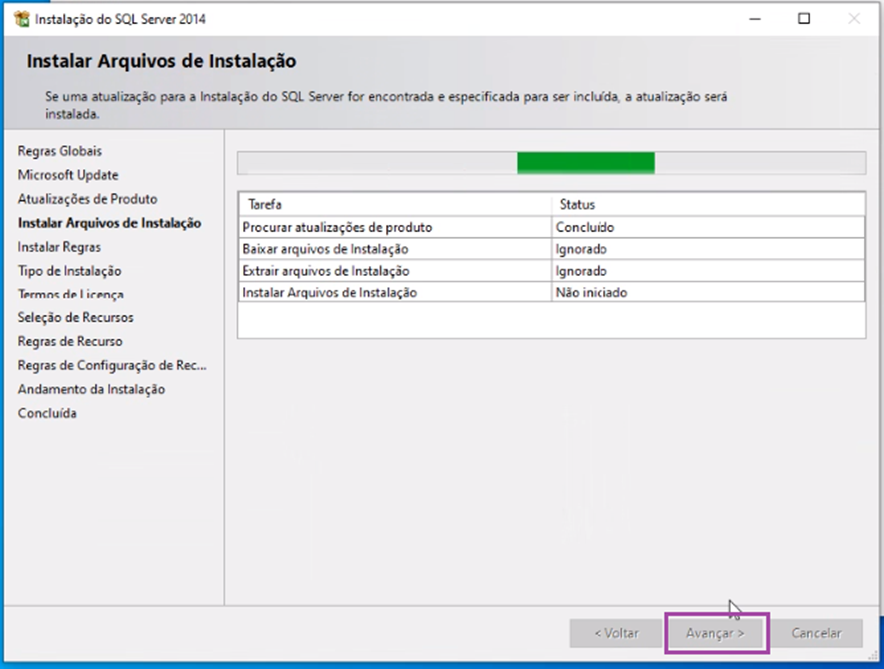Select Instalar Arquivos de Instalação task row
This screenshot has width=884, height=669.
pyautogui.click(x=551, y=292)
